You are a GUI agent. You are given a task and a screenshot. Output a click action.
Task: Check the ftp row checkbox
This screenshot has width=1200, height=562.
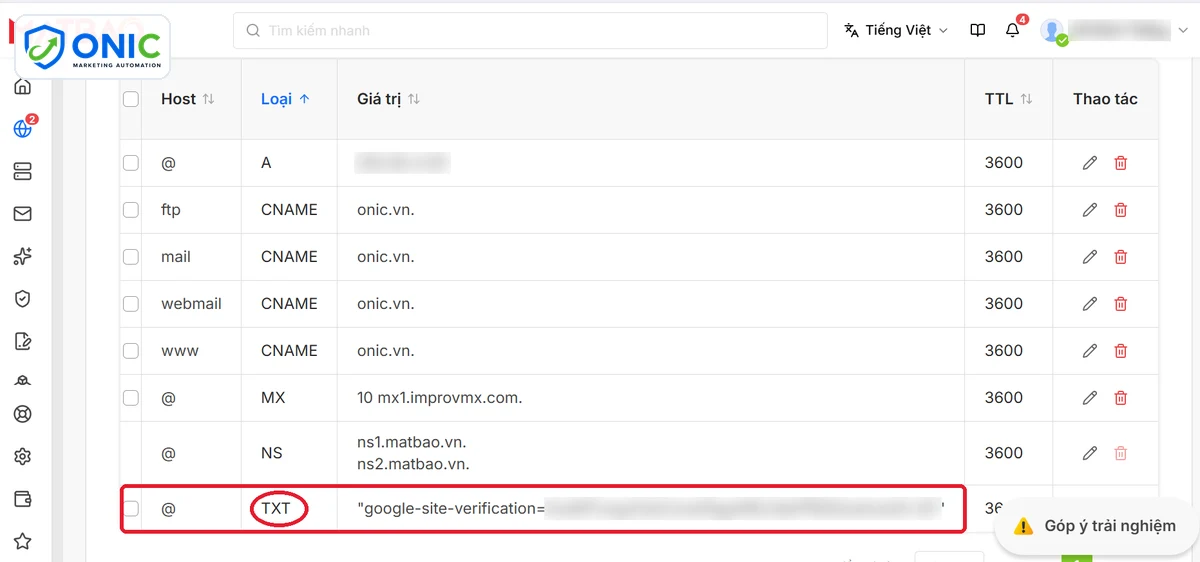(x=131, y=210)
